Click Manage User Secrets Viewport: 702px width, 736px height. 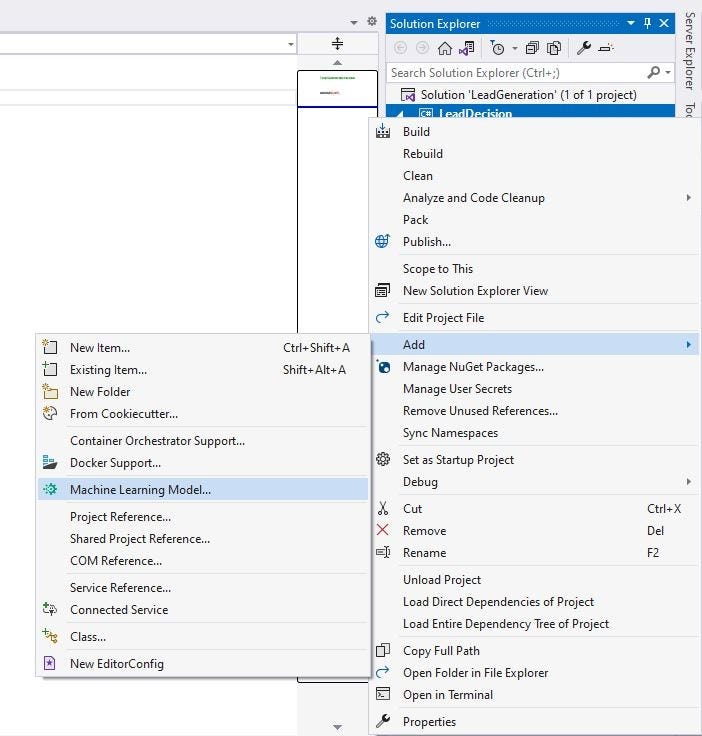(x=534, y=389)
